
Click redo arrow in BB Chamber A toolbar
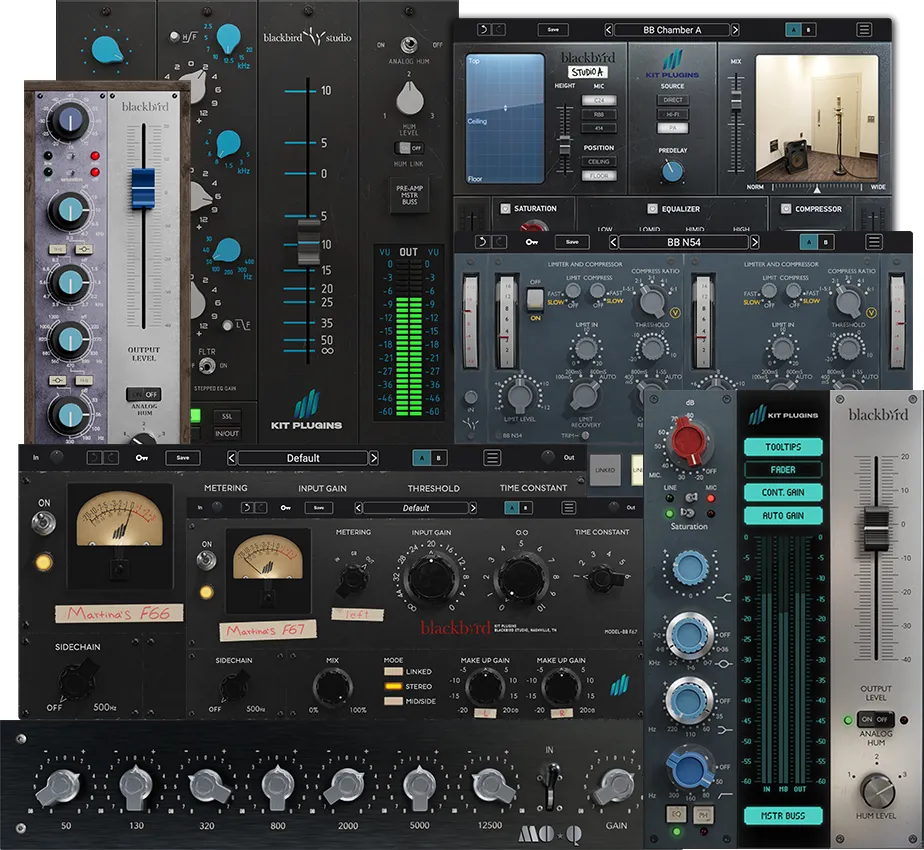(499, 29)
